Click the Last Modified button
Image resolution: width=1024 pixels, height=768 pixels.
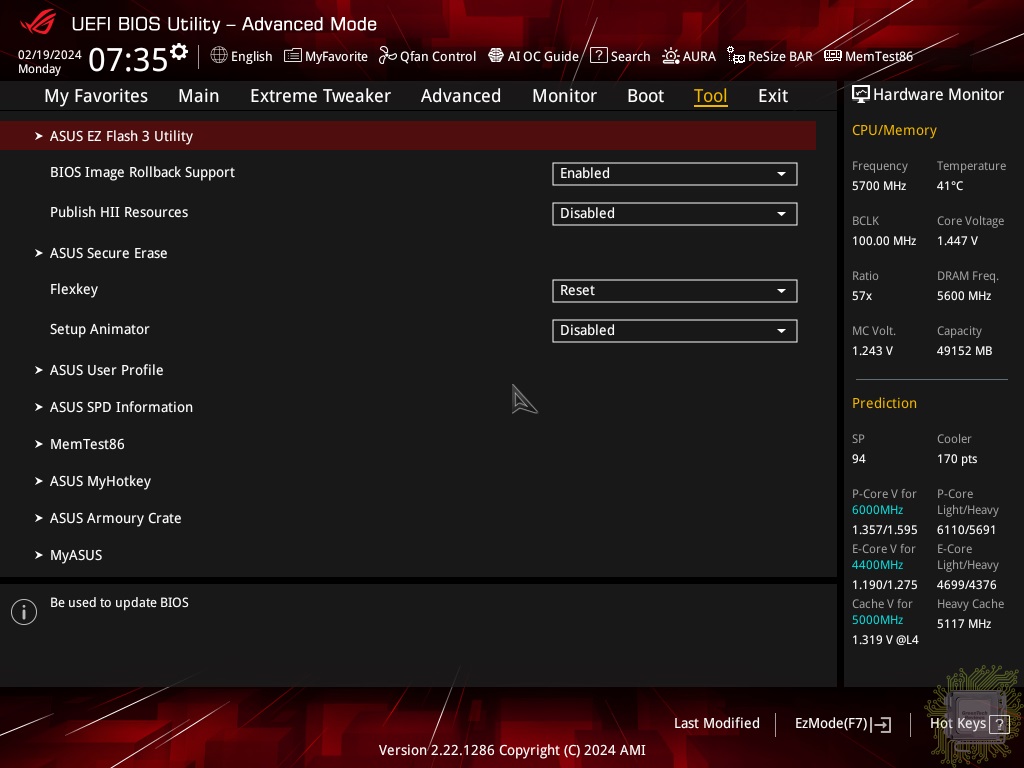click(716, 723)
